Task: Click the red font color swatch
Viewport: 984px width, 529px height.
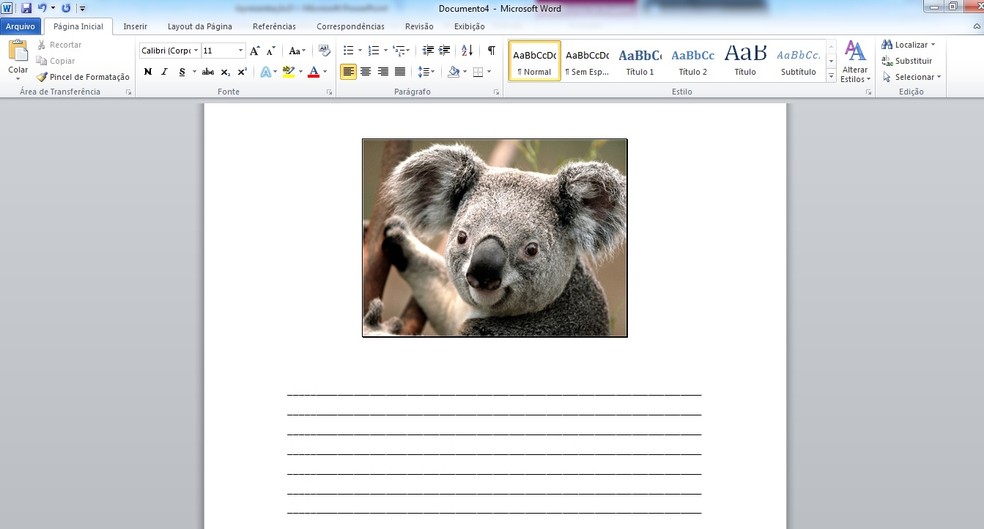Action: pos(313,72)
